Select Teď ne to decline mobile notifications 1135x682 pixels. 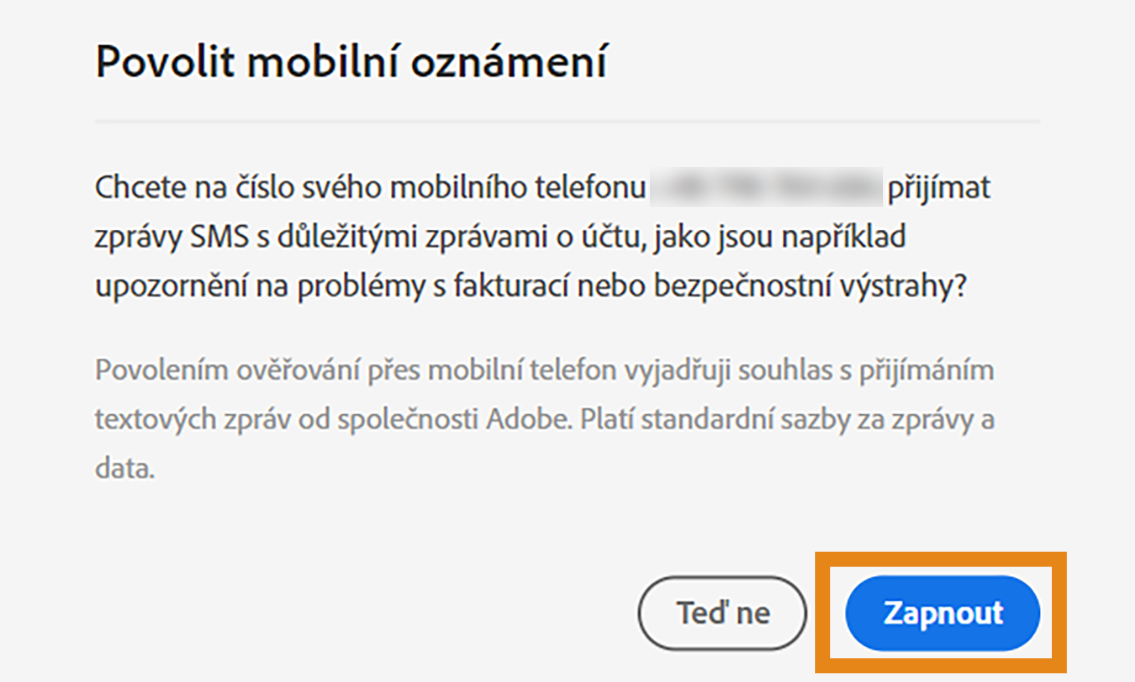pyautogui.click(x=722, y=613)
